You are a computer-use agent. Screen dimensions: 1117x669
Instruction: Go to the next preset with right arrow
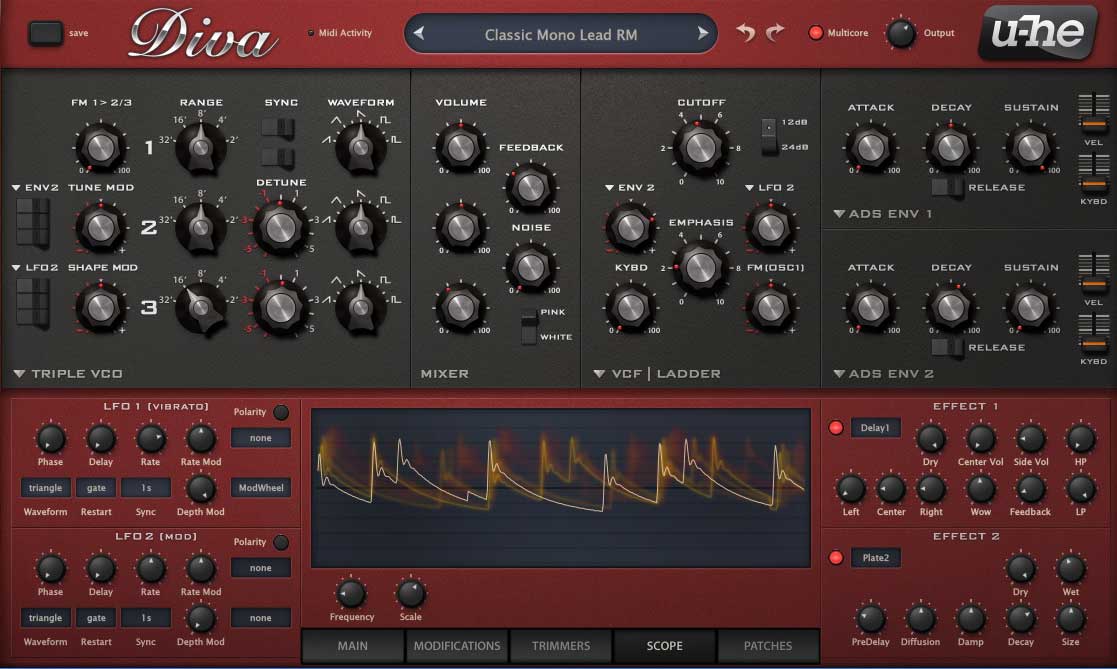point(702,33)
